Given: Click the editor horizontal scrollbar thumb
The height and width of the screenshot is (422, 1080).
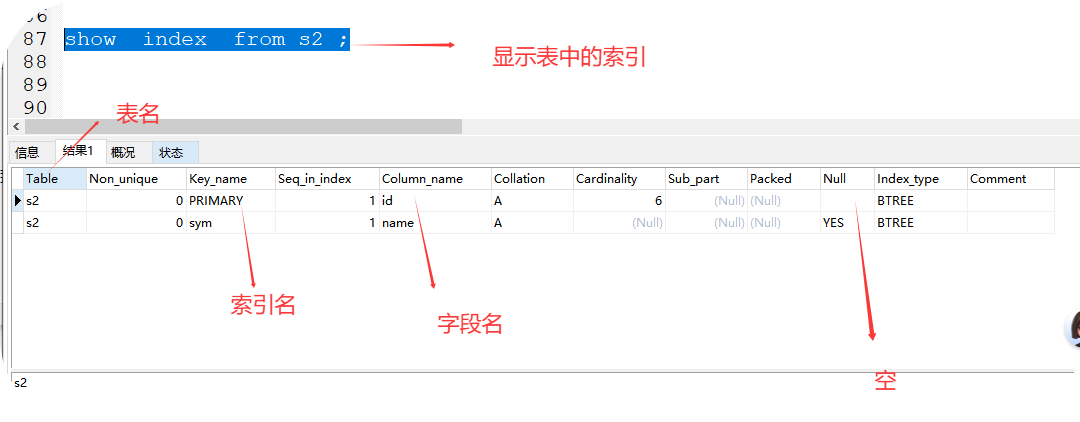Looking at the screenshot, I should click(242, 127).
